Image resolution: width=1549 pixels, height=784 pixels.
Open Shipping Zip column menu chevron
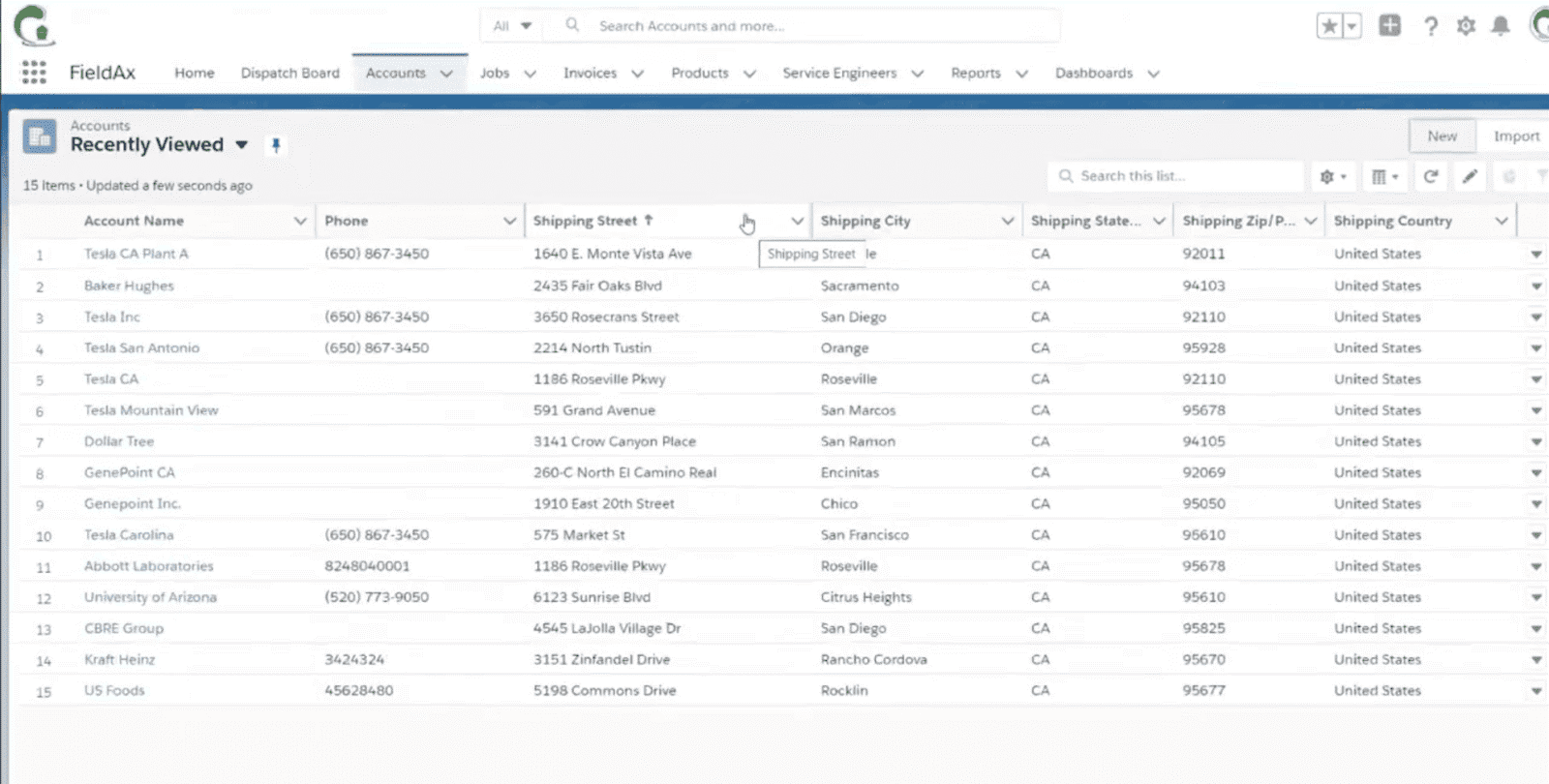1311,221
